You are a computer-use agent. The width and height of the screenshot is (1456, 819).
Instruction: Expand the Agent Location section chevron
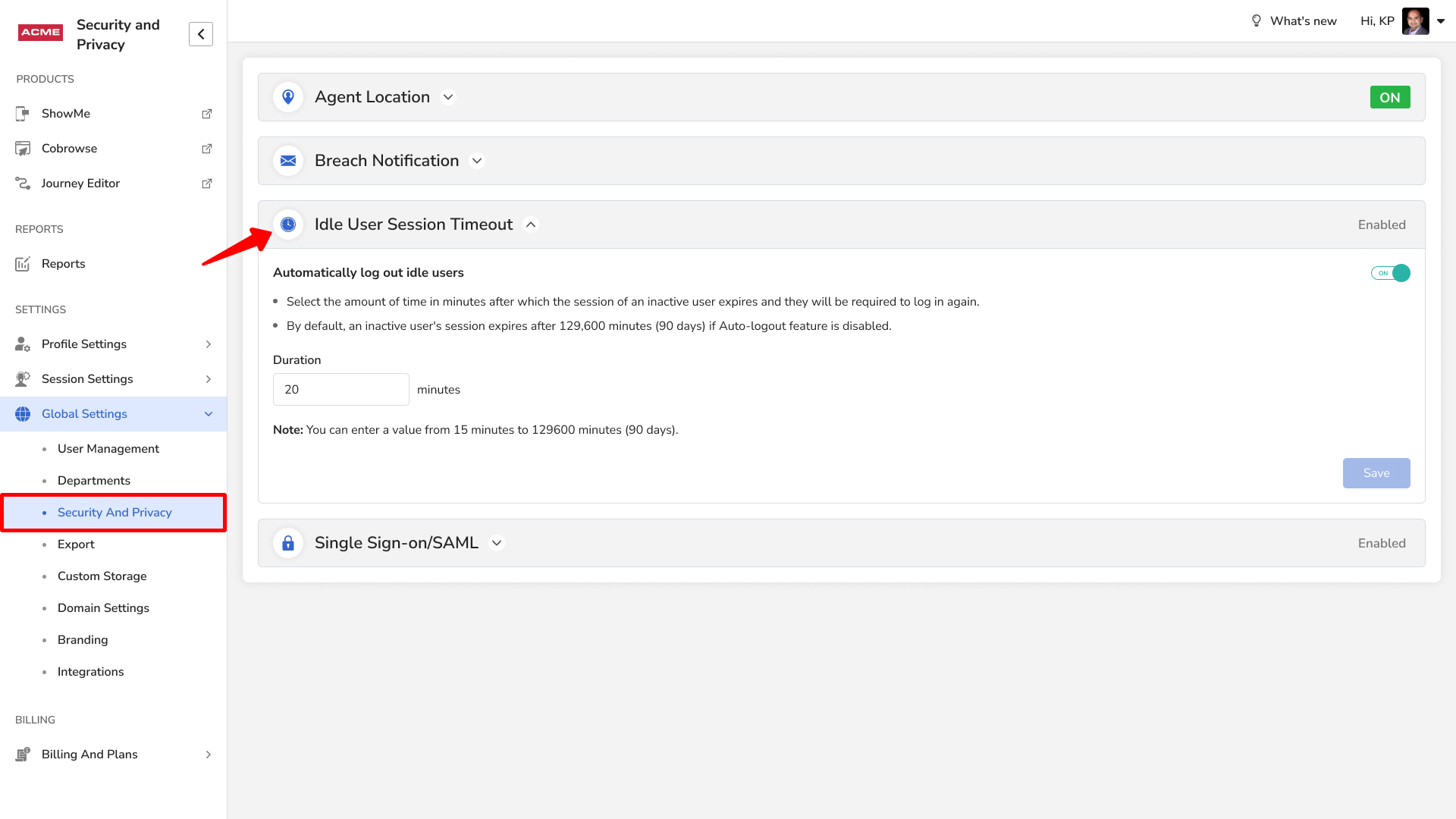448,97
